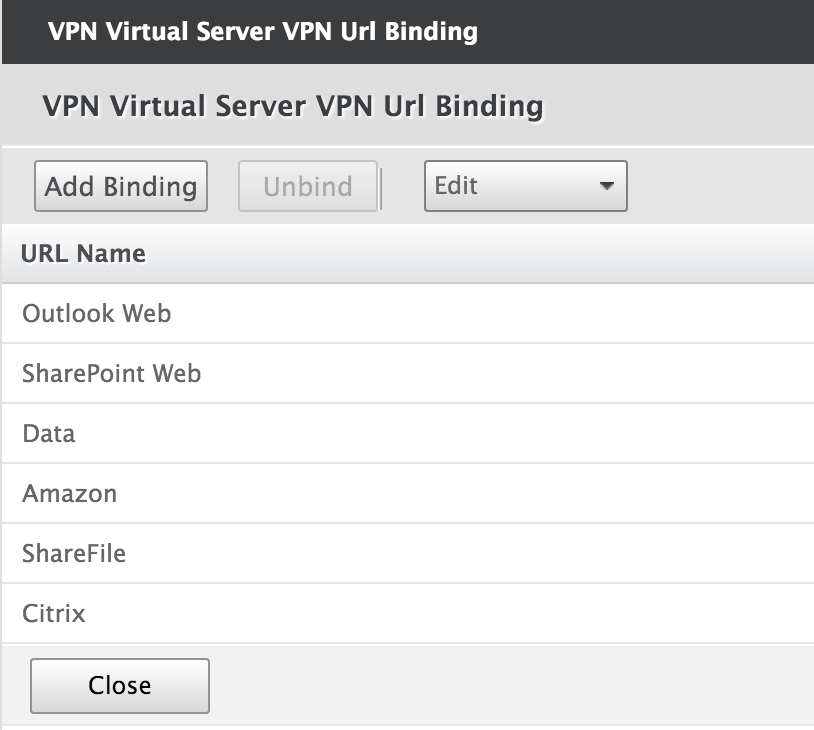814x730 pixels.
Task: Open the Edit dropdown menu
Action: tap(525, 186)
